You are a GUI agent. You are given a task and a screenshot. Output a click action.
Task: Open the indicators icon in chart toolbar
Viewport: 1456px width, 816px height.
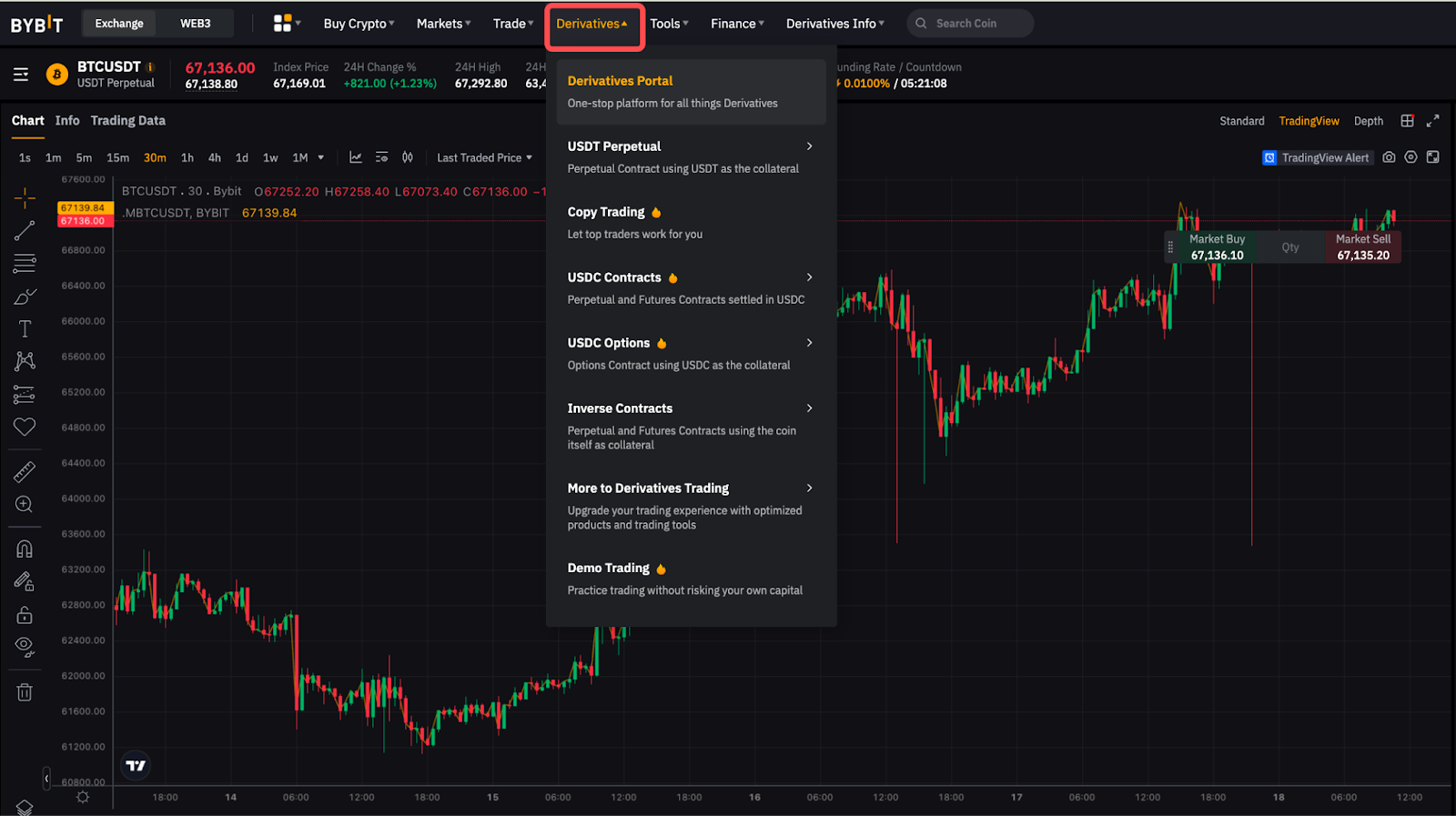coord(356,157)
